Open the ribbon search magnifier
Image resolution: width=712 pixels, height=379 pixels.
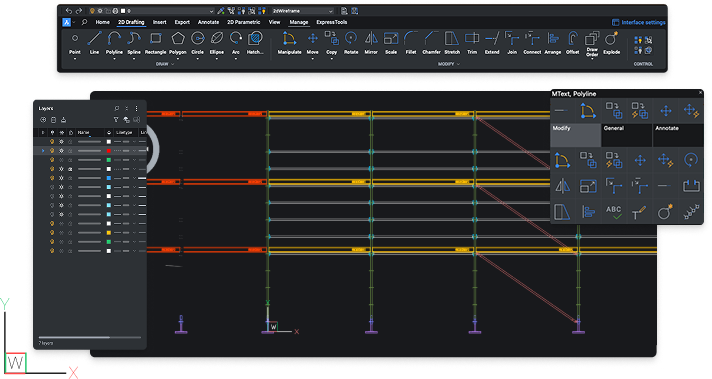(x=84, y=22)
